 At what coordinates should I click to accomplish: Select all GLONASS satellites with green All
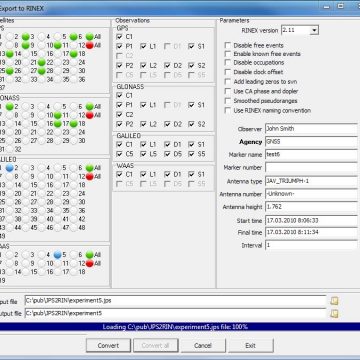point(90,106)
